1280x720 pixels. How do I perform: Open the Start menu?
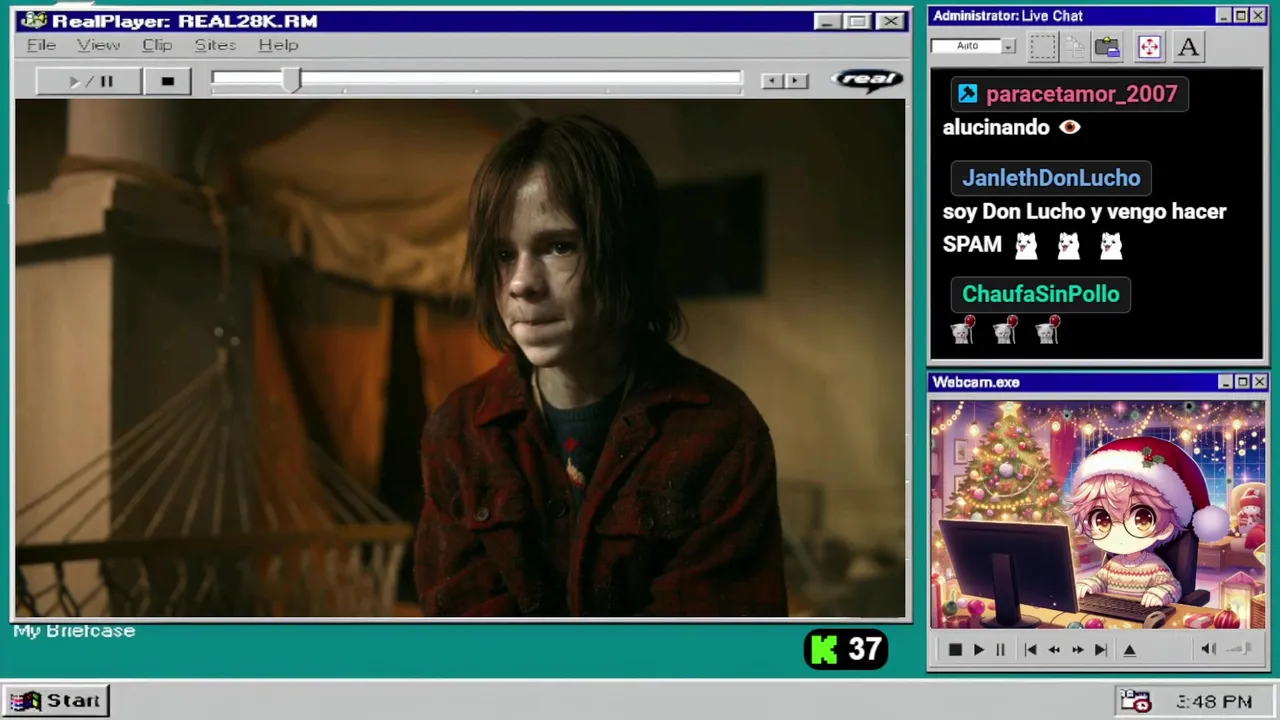(55, 701)
